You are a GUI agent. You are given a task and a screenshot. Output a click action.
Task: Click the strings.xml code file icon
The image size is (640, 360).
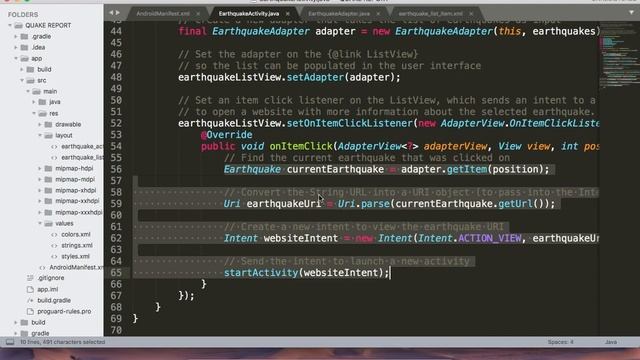click(54, 245)
